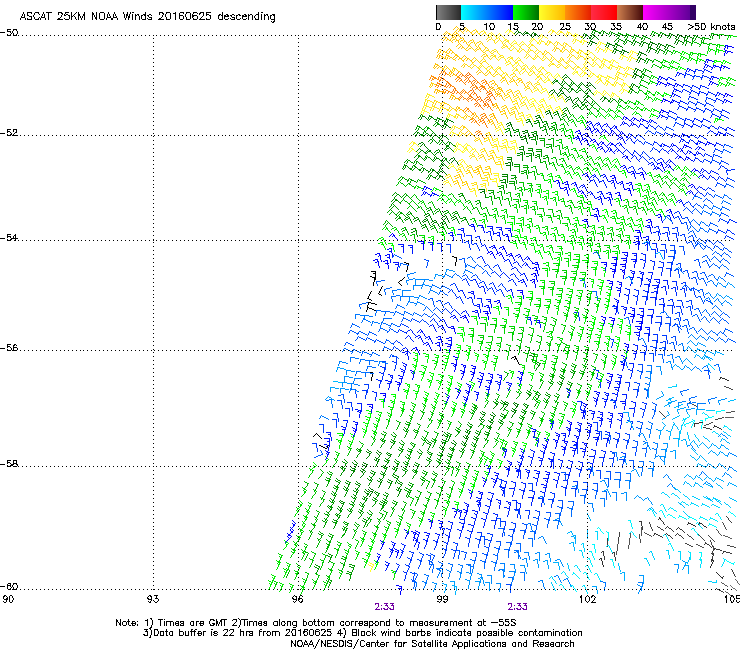Screen dimensions: 740x650
Task: Select the "-56" latitude axis label
Action: [9, 348]
